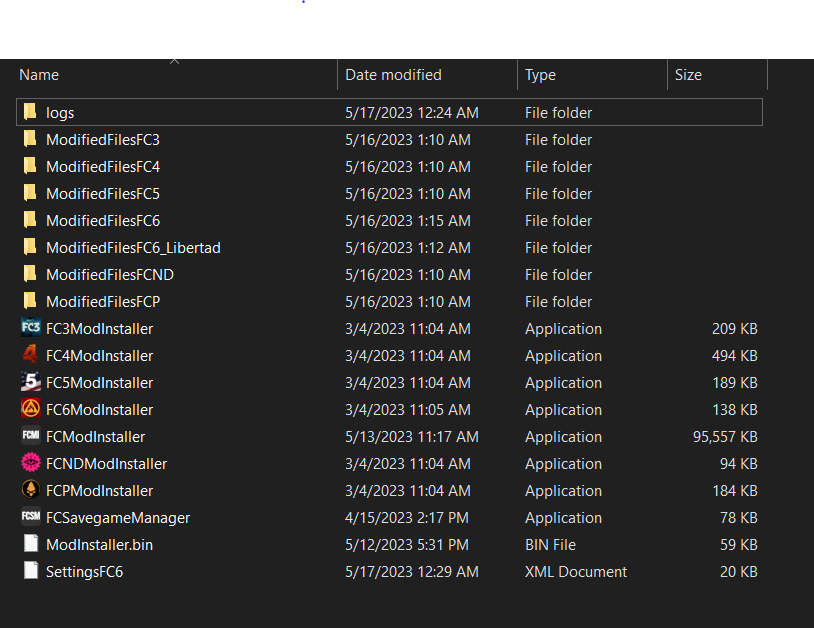Select the FC4ModInstaller app icon

30,355
